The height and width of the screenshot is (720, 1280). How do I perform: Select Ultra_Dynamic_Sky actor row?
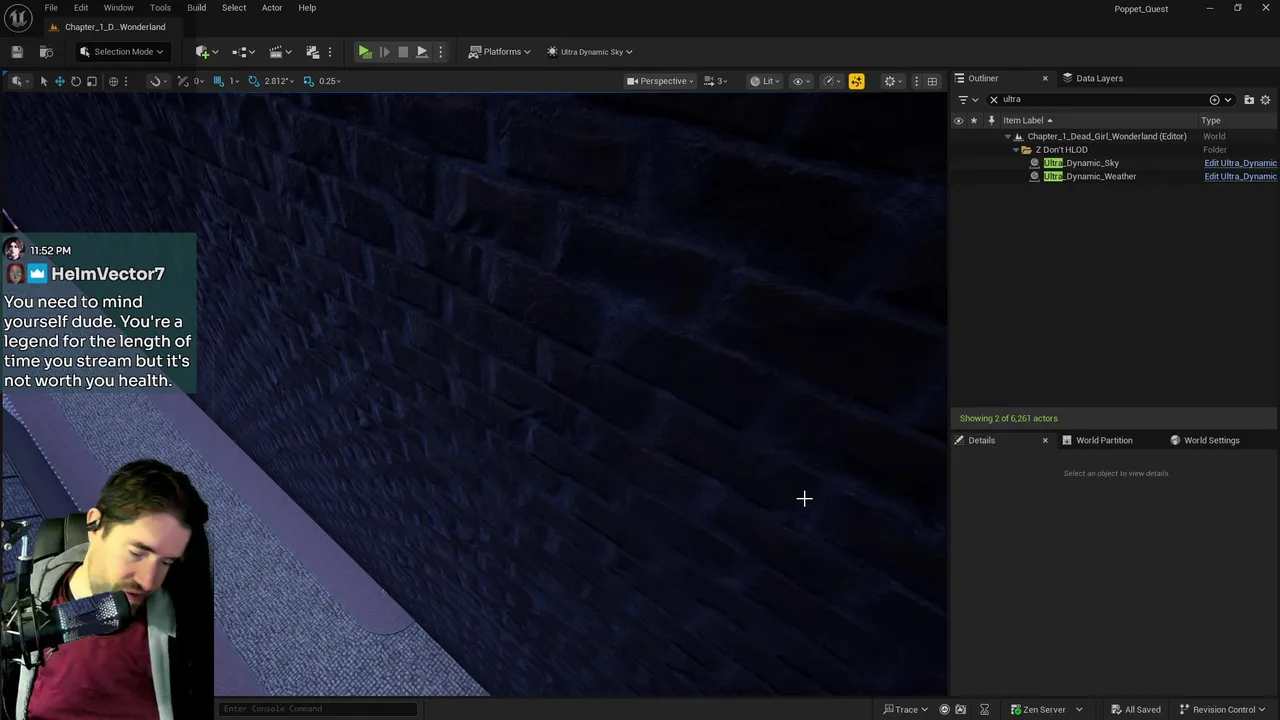1081,163
